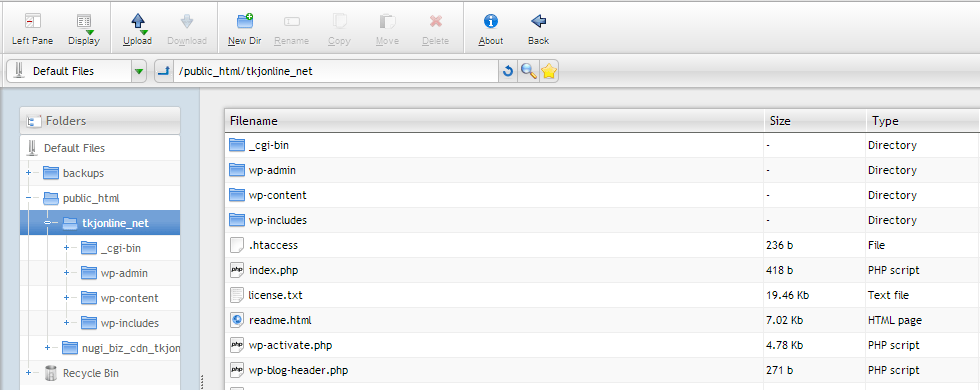Collapse the tkjonline_net tree node

click(48, 223)
